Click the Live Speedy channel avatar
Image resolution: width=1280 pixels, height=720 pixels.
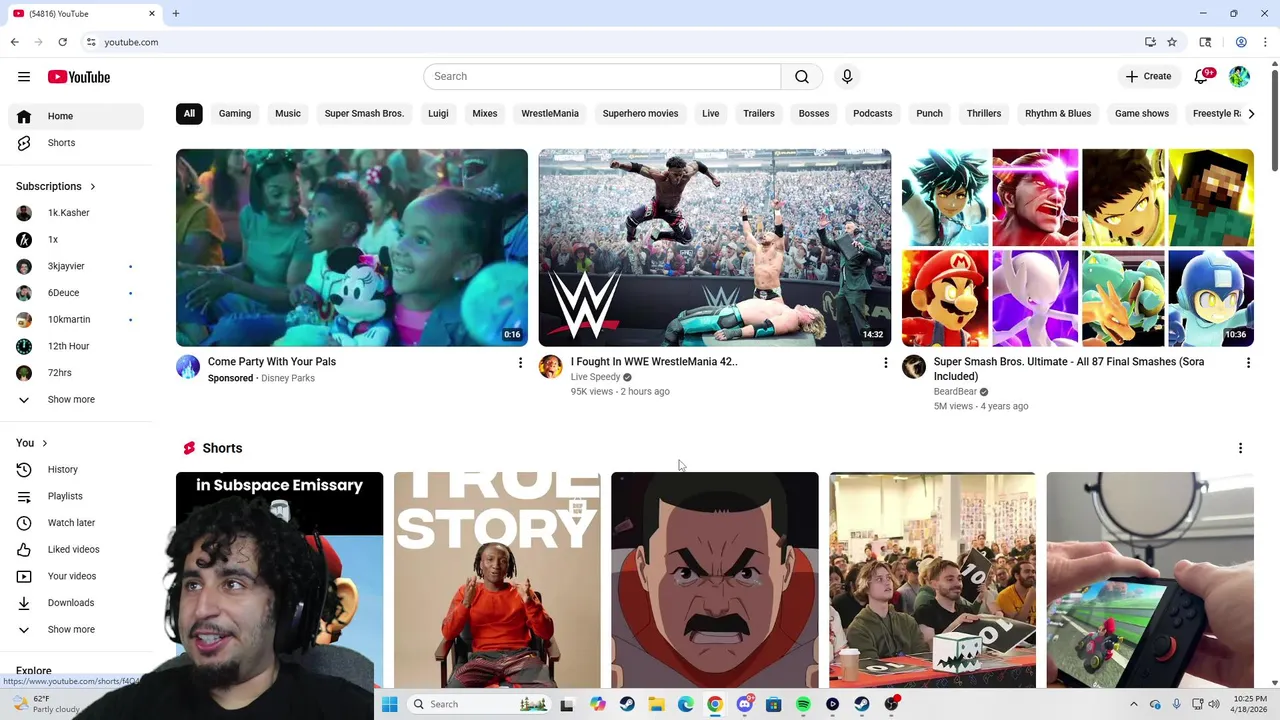point(550,367)
